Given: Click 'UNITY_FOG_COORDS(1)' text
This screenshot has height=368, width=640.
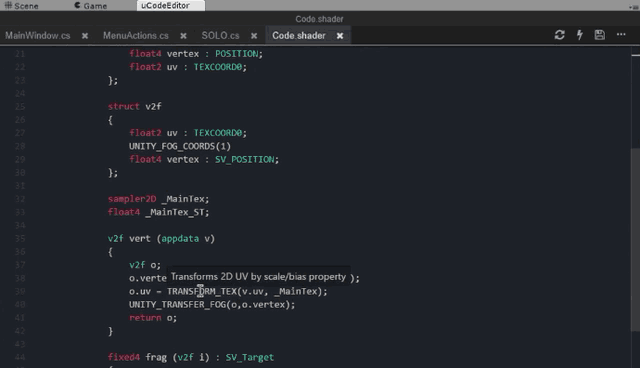Looking at the screenshot, I should click(180, 146).
